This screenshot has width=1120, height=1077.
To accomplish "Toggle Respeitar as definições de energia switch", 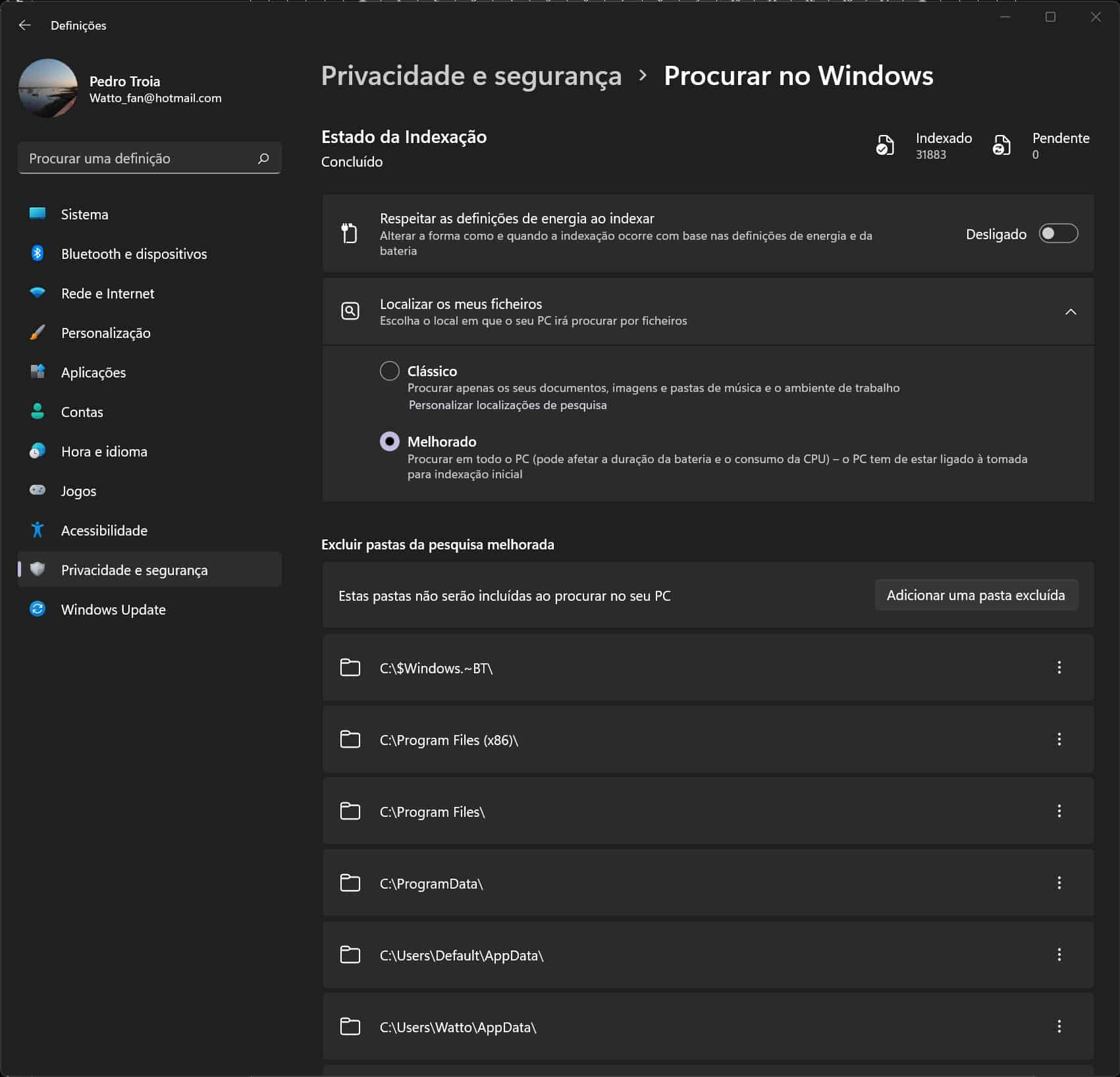I will pyautogui.click(x=1057, y=234).
